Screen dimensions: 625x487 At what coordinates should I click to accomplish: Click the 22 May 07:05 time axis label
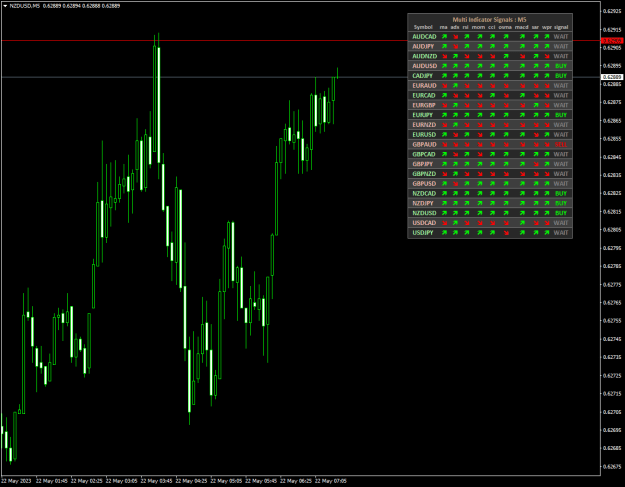coord(330,481)
